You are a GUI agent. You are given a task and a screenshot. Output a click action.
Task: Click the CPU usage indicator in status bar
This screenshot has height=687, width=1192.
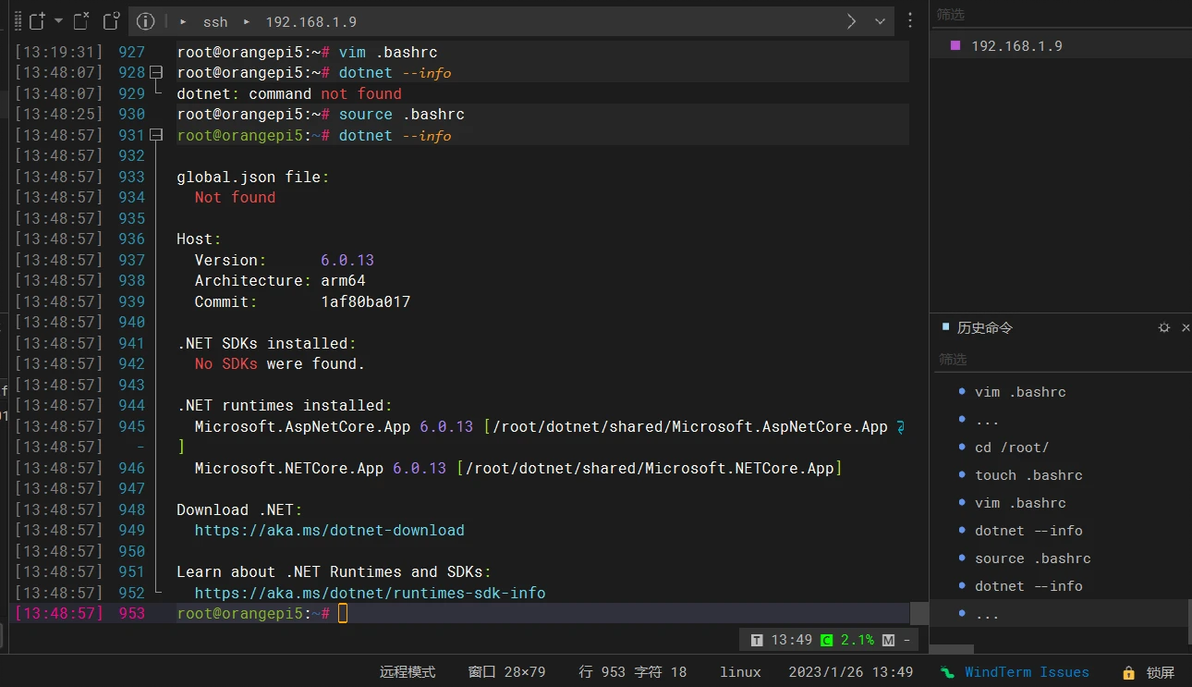click(847, 640)
